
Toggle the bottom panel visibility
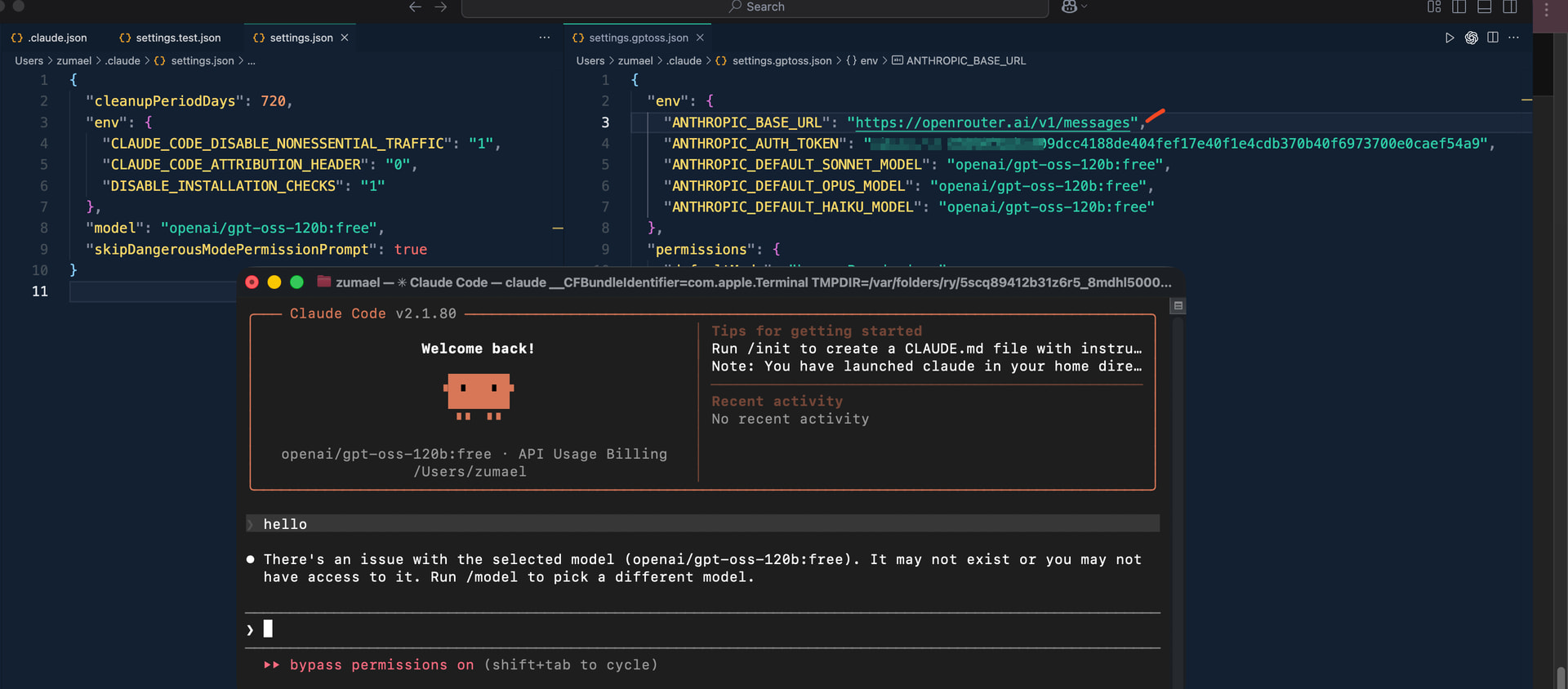1485,7
